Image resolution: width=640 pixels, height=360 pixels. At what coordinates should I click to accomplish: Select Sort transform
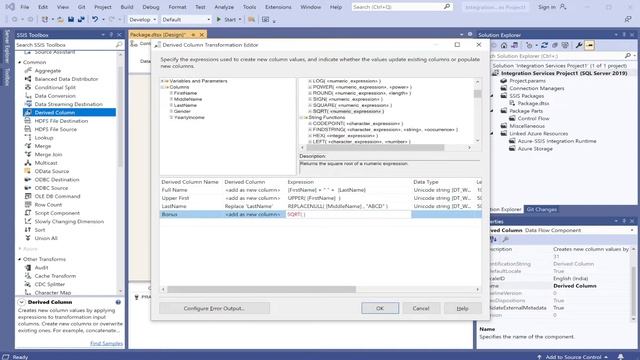[x=40, y=230]
